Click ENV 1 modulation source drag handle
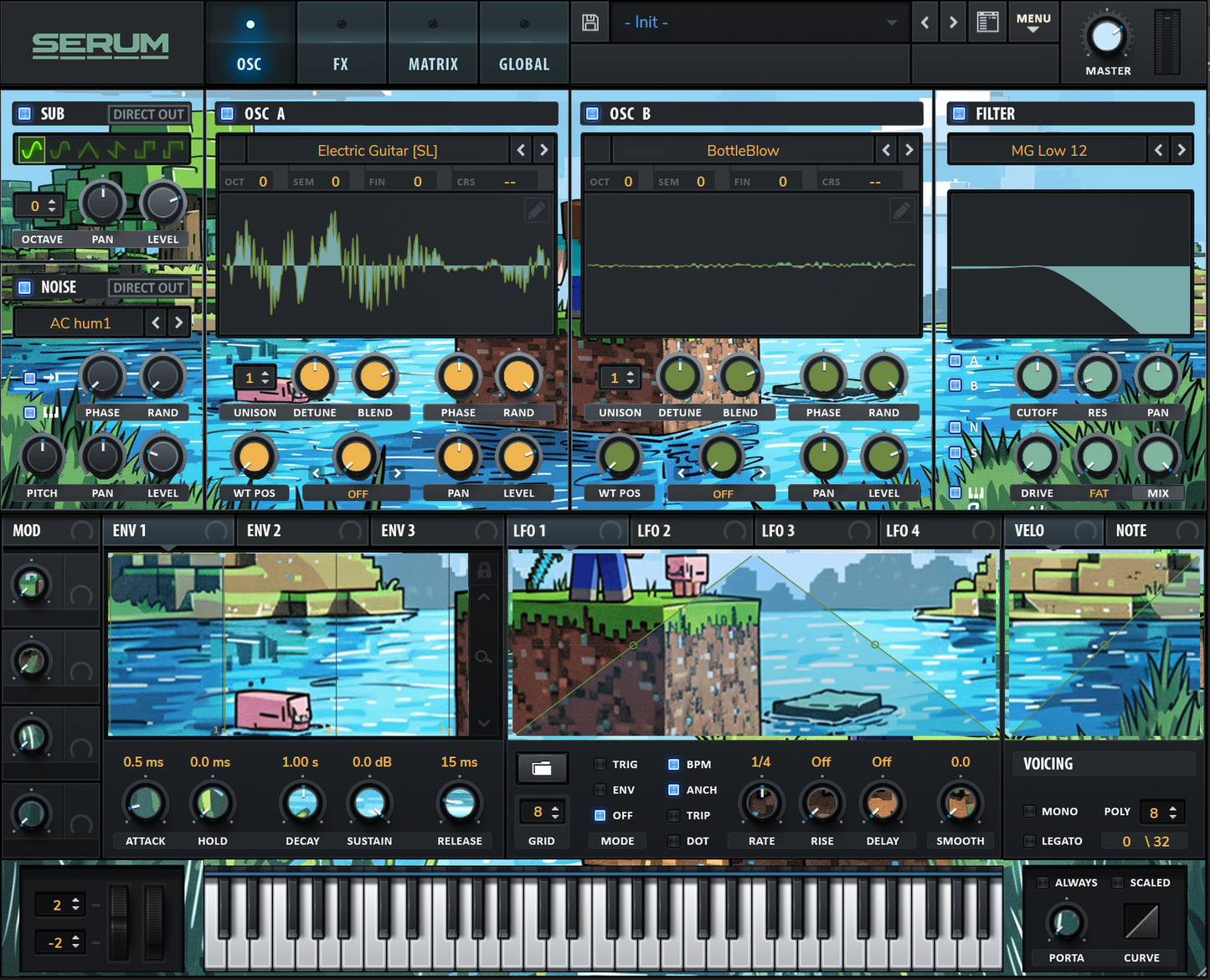 [216, 531]
